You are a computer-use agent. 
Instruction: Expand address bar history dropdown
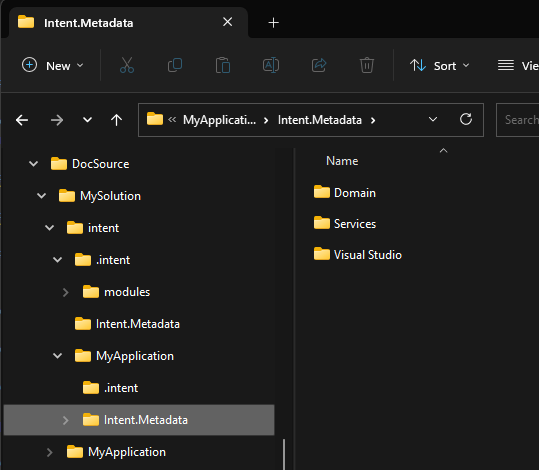coord(433,119)
